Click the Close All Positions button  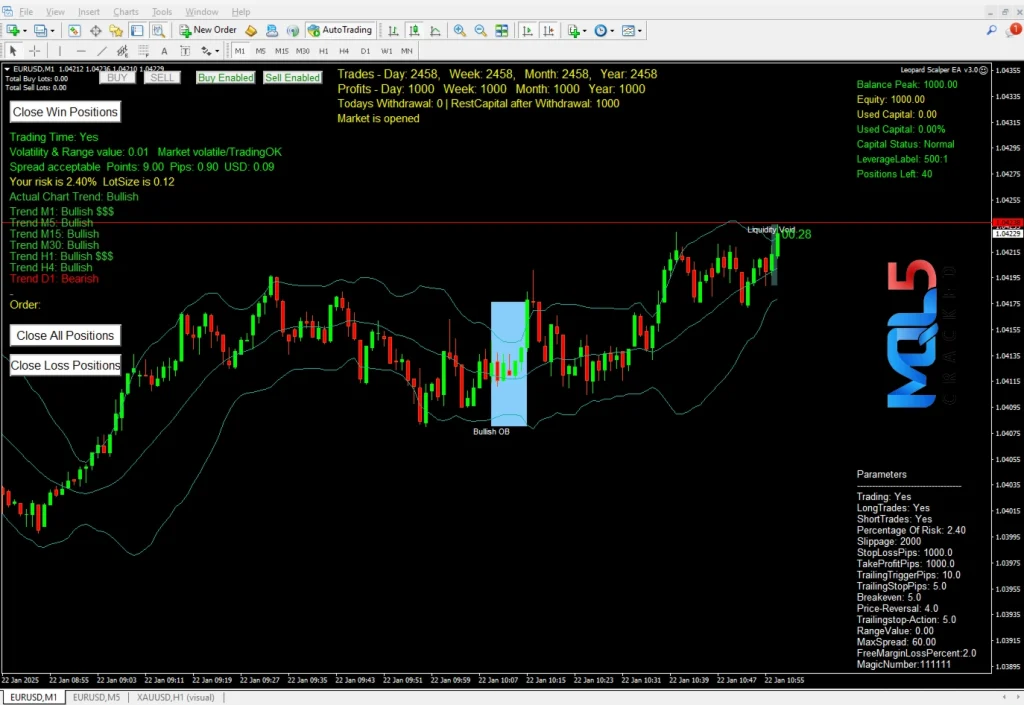(x=64, y=335)
